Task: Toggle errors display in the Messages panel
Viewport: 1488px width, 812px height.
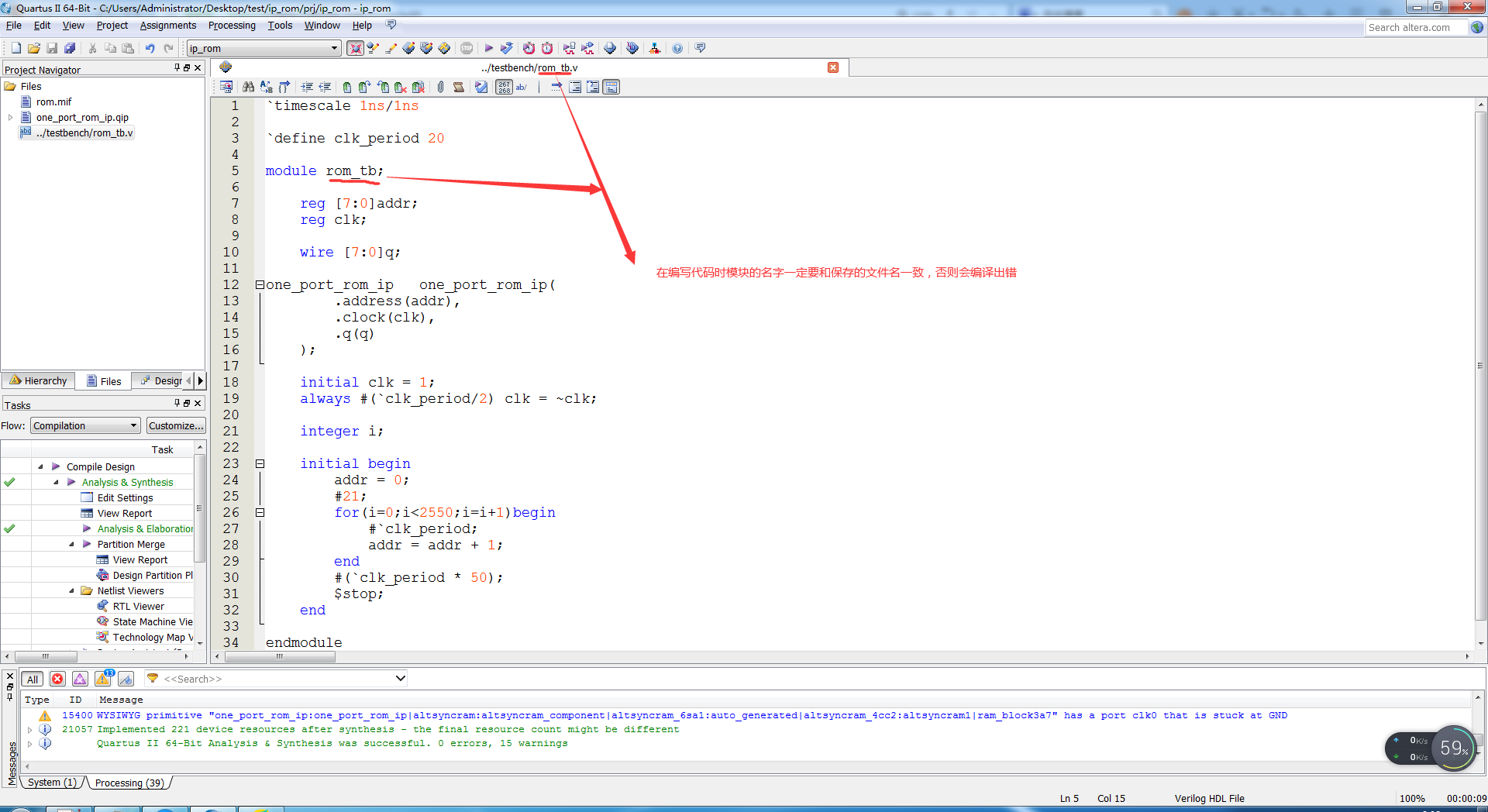Action: 57,679
